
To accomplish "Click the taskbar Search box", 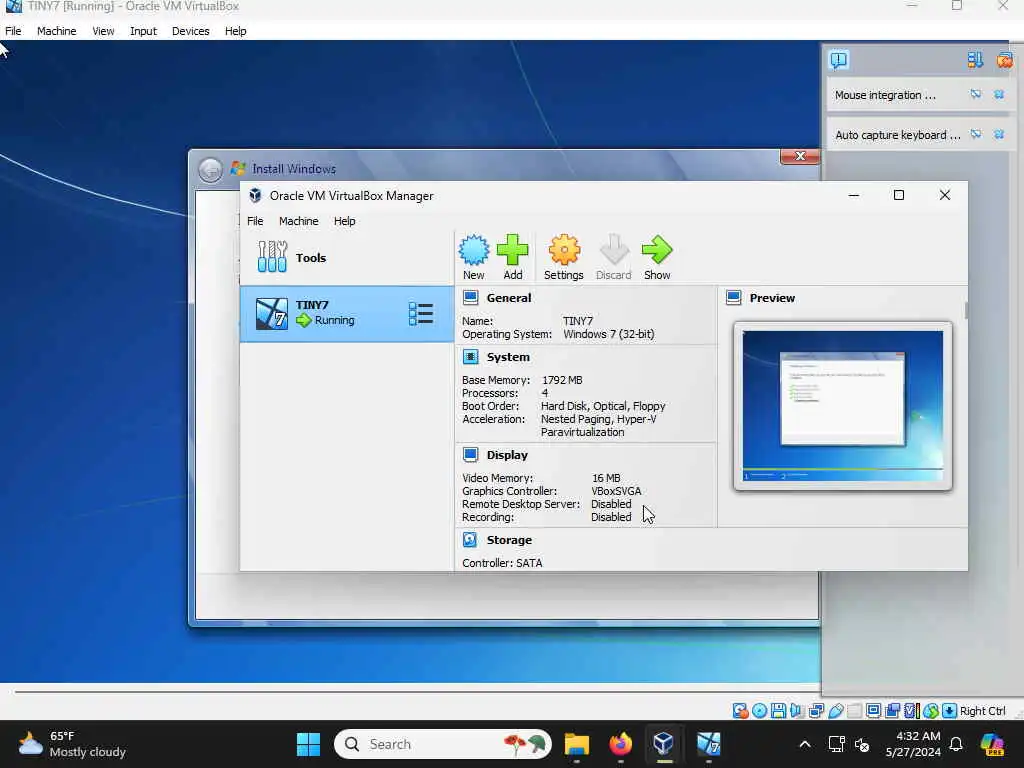I will [x=442, y=744].
